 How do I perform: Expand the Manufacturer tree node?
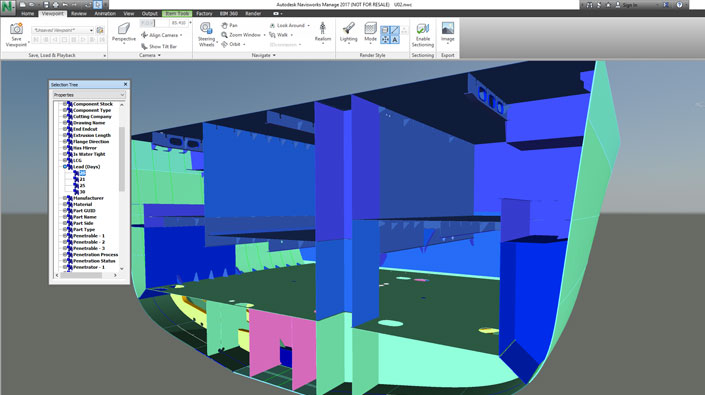65,198
